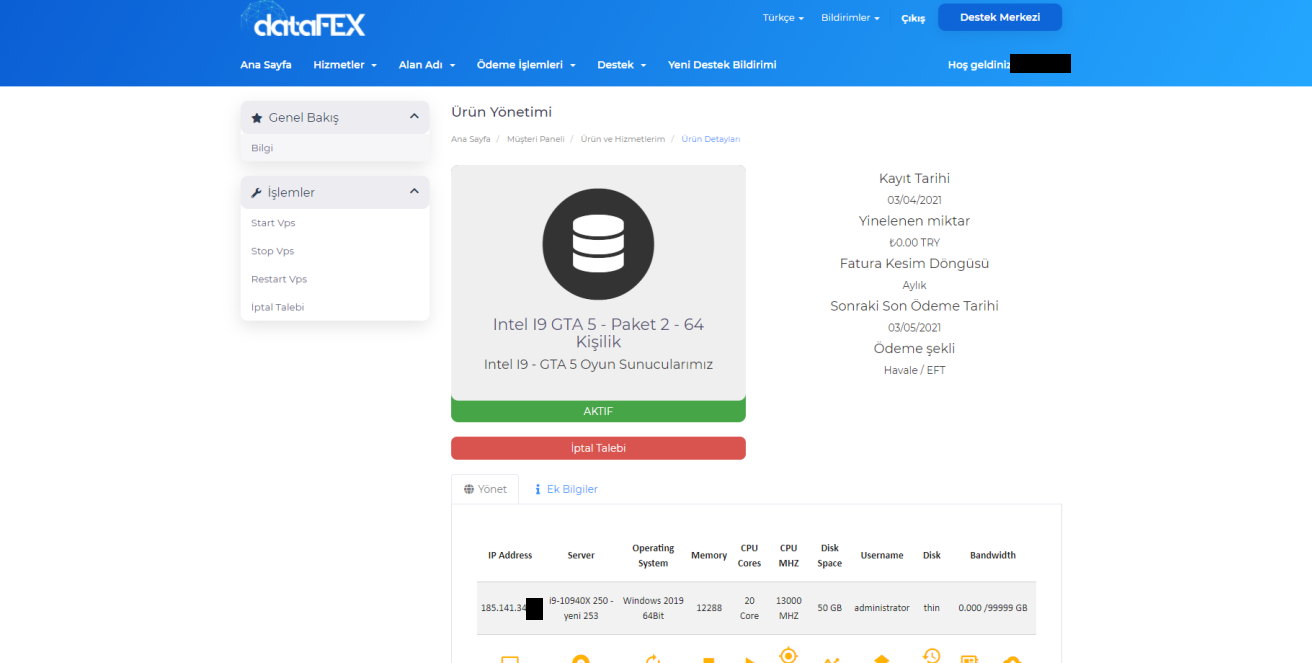The width and height of the screenshot is (1312, 663).
Task: Click the database product icon
Action: [x=598, y=245]
